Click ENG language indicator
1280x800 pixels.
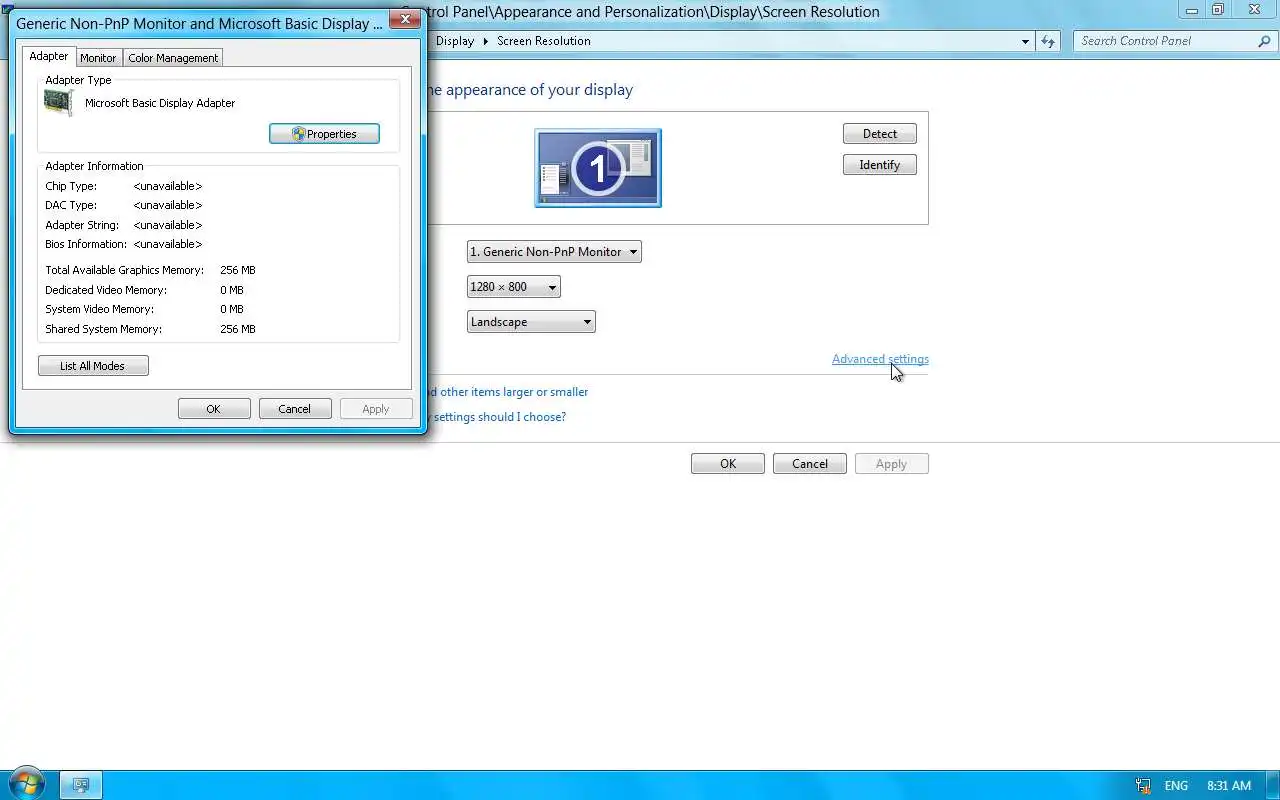click(x=1177, y=786)
